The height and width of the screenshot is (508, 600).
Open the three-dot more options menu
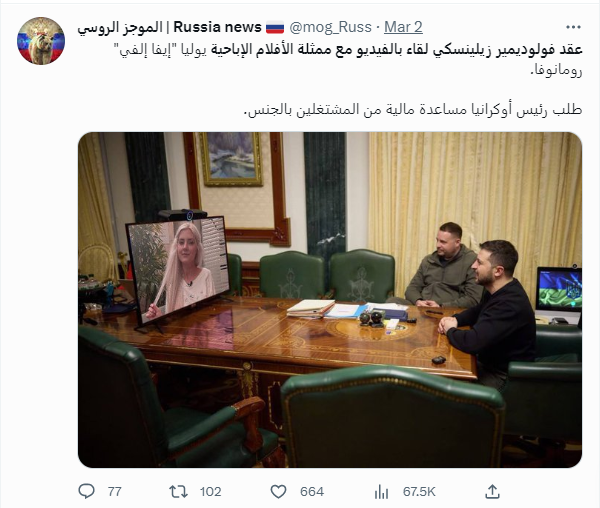[573, 27]
